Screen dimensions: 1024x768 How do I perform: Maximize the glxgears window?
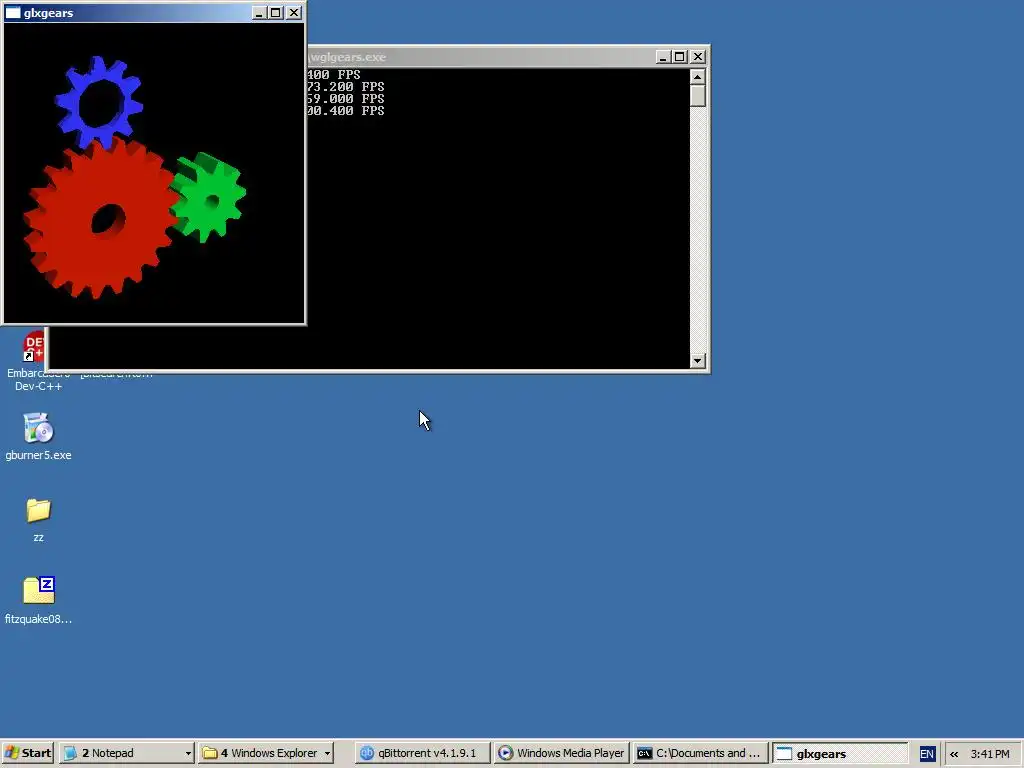(x=276, y=12)
